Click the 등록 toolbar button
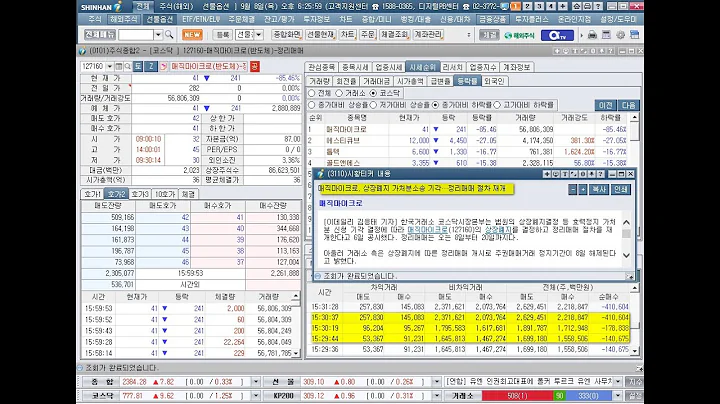Viewport: 720px width, 404px height. [222, 35]
